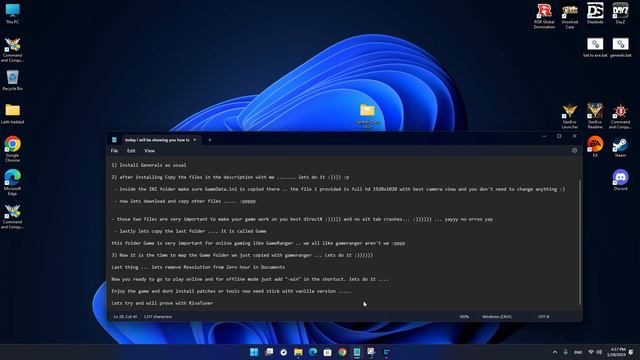The width and height of the screenshot is (640, 360).
Task: Click the UTF-8 encoding indicator
Action: (543, 317)
